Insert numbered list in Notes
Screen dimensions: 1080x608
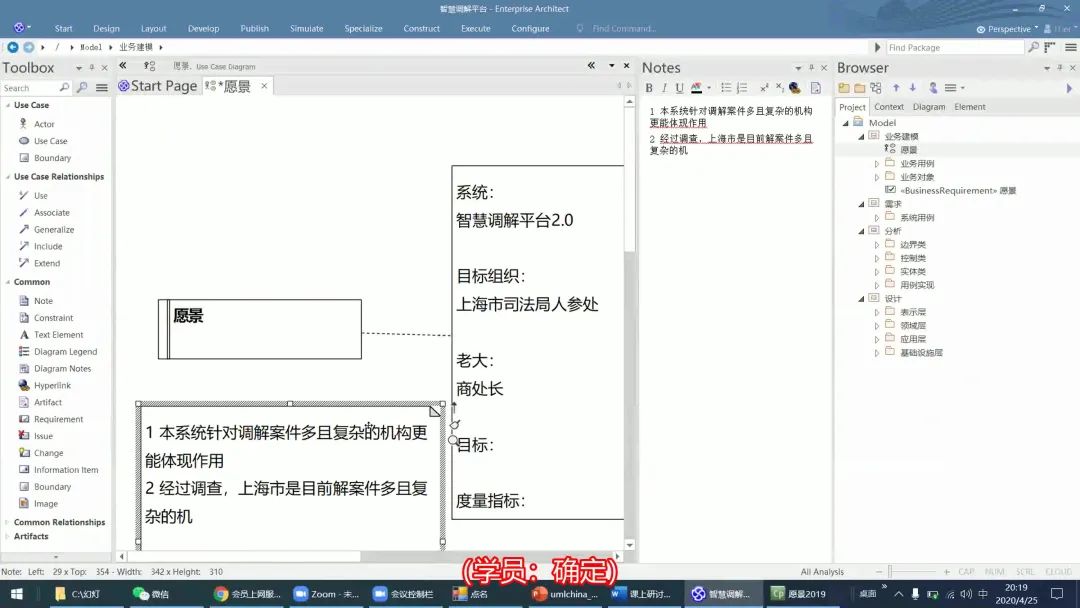[742, 88]
